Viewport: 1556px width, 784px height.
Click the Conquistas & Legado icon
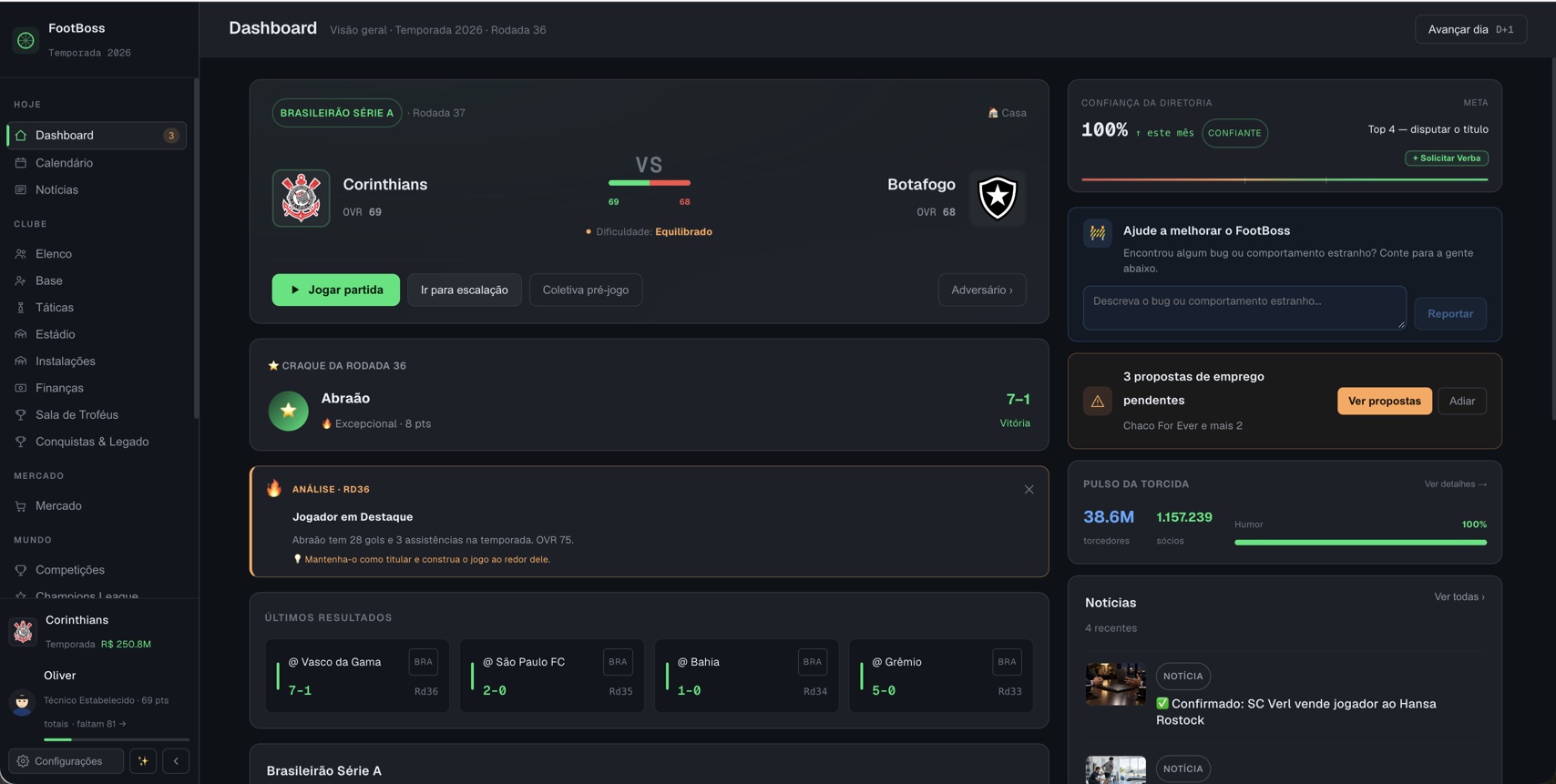click(x=21, y=442)
